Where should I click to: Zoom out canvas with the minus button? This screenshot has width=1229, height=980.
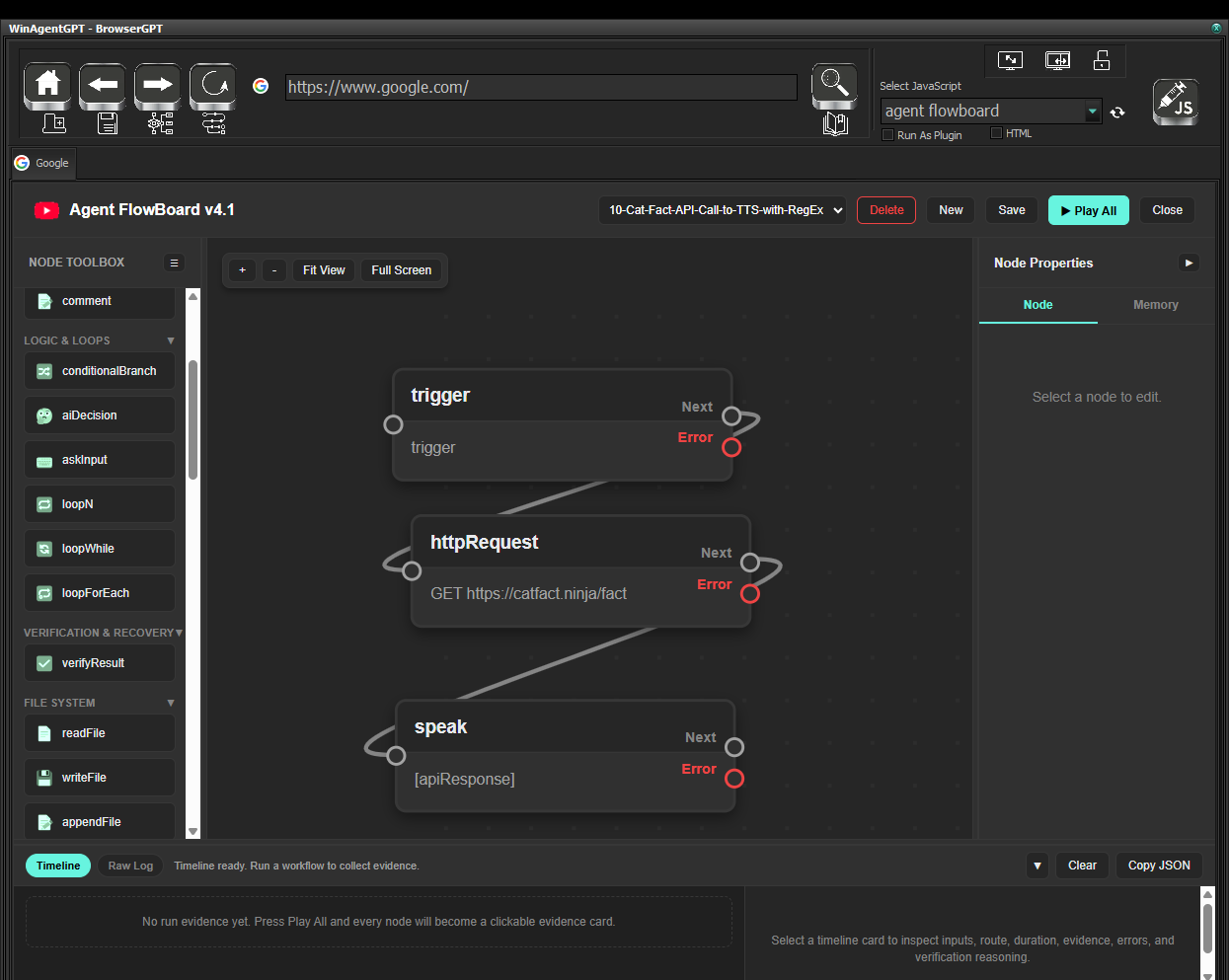274,270
